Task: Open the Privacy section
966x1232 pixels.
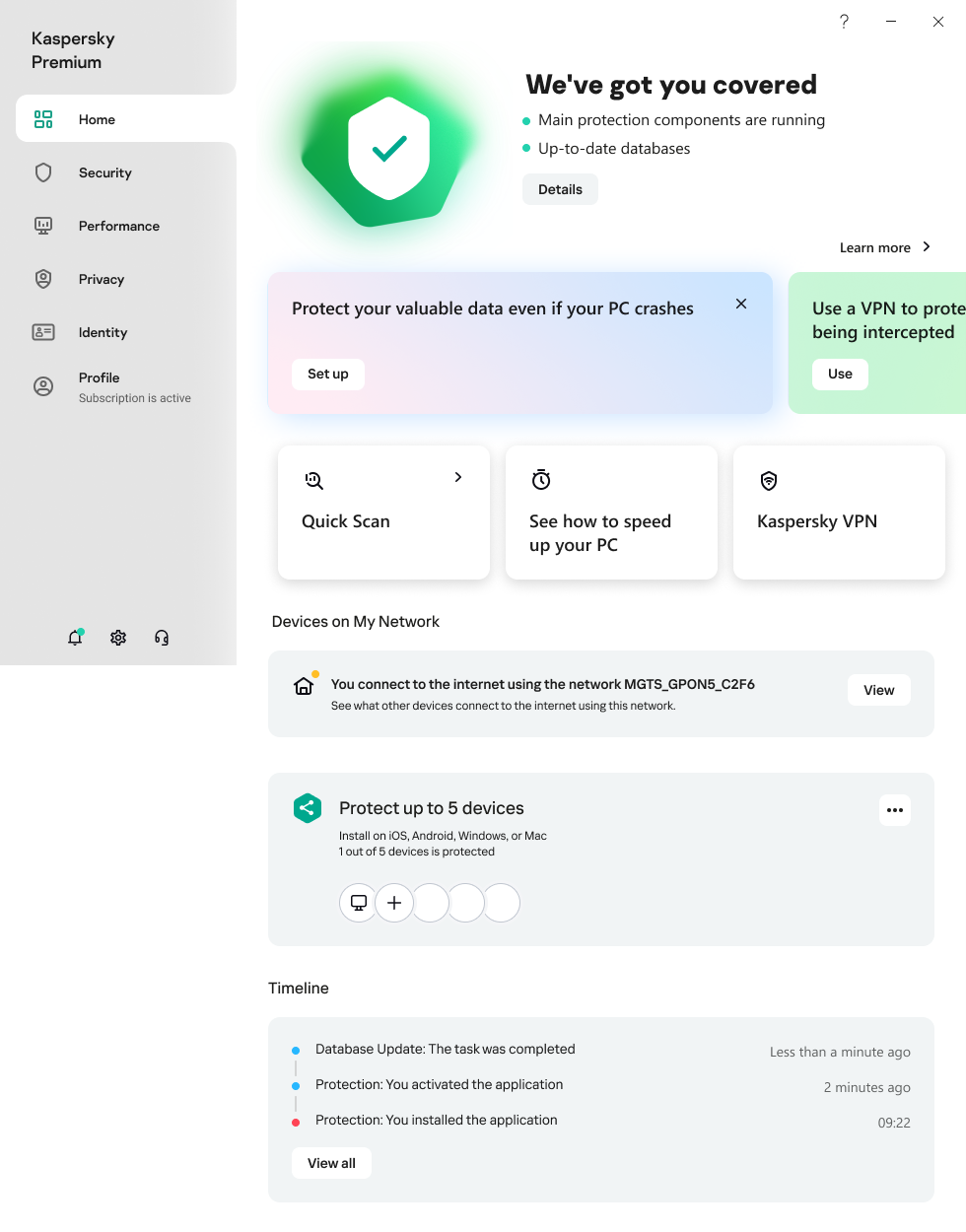Action: tap(126, 279)
